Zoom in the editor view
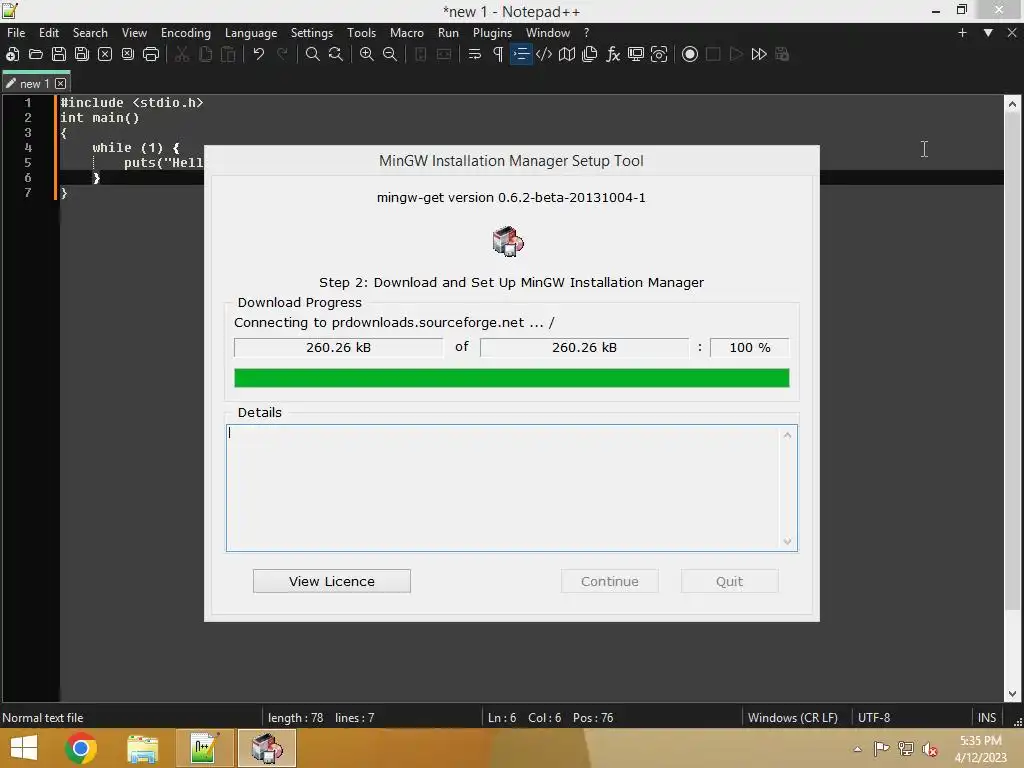 pyautogui.click(x=367, y=54)
